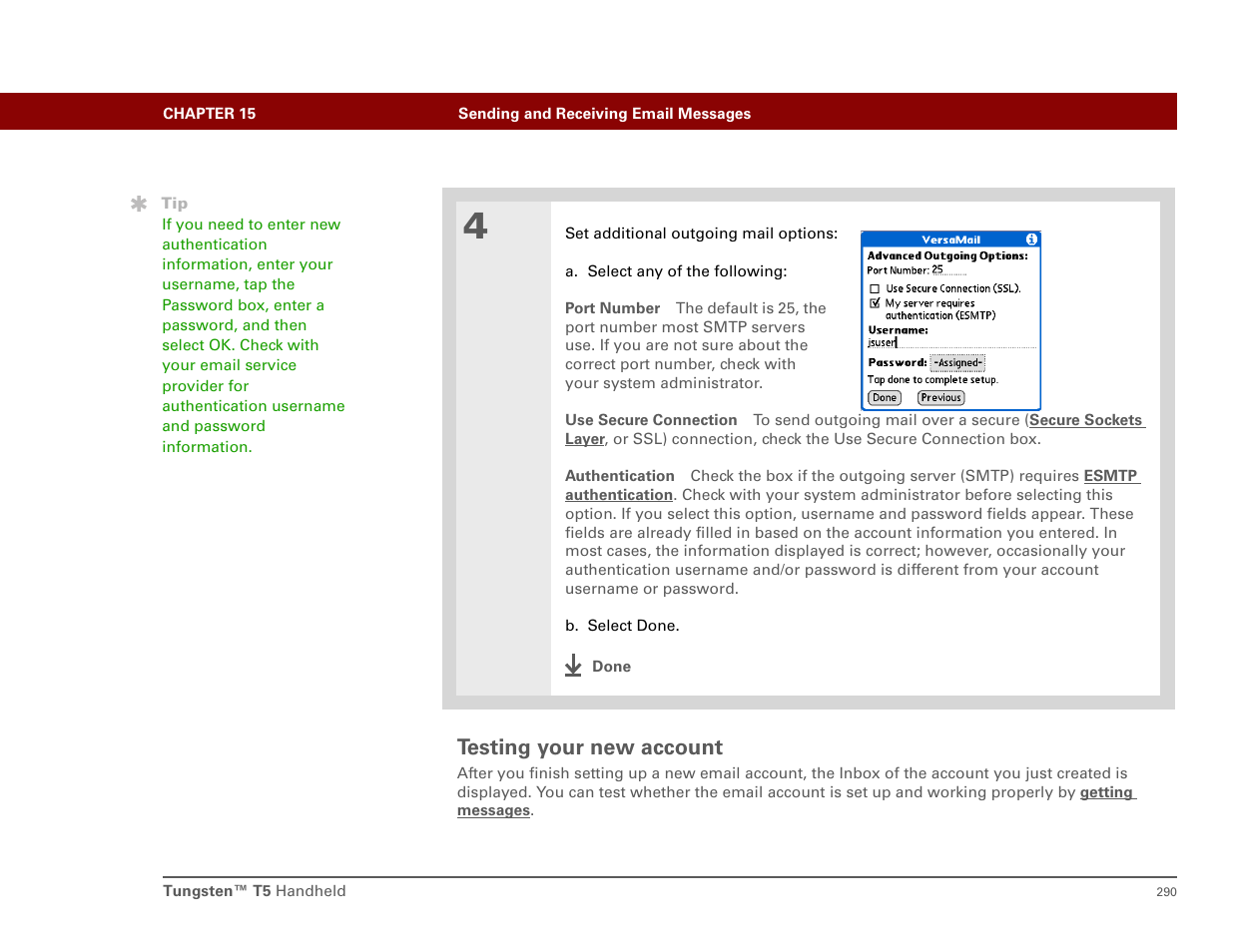Click the Done down-arrow icon
This screenshot has width=1233, height=952.
pyautogui.click(x=573, y=666)
